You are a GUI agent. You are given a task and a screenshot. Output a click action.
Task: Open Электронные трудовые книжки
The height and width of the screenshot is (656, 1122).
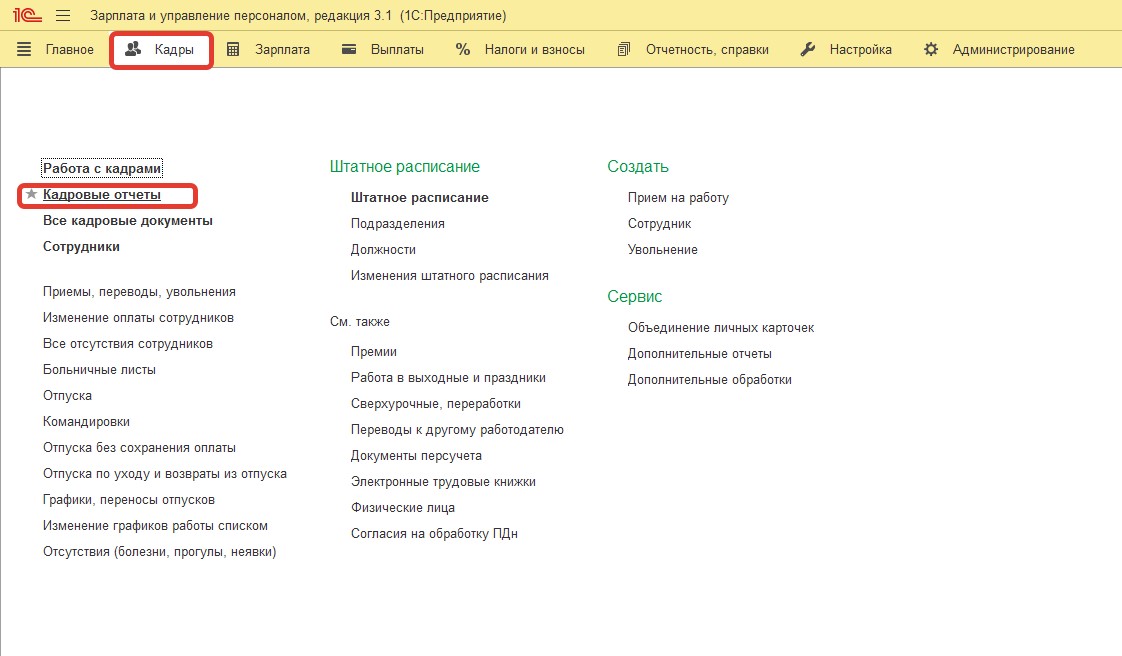(443, 481)
